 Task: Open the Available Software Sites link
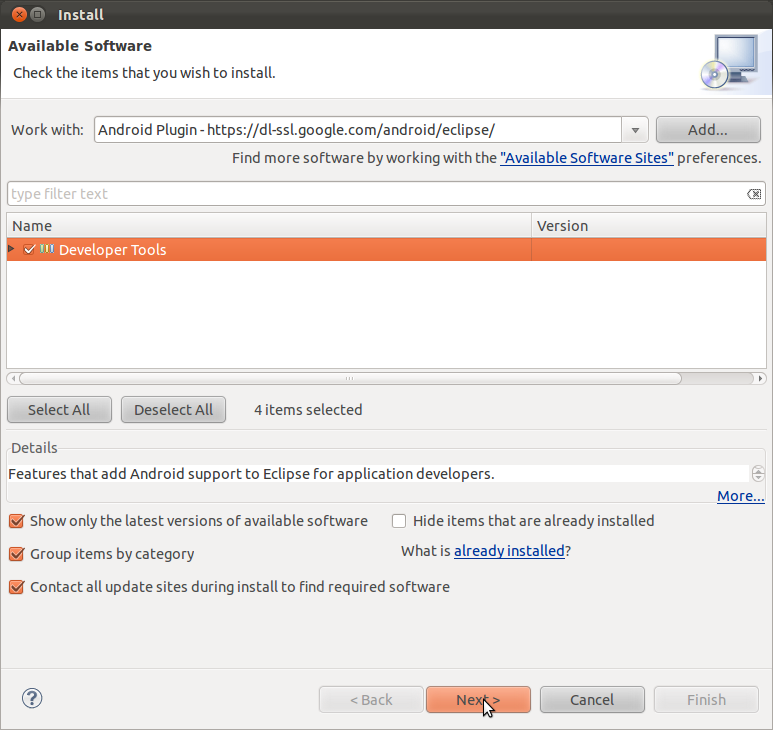(x=587, y=158)
